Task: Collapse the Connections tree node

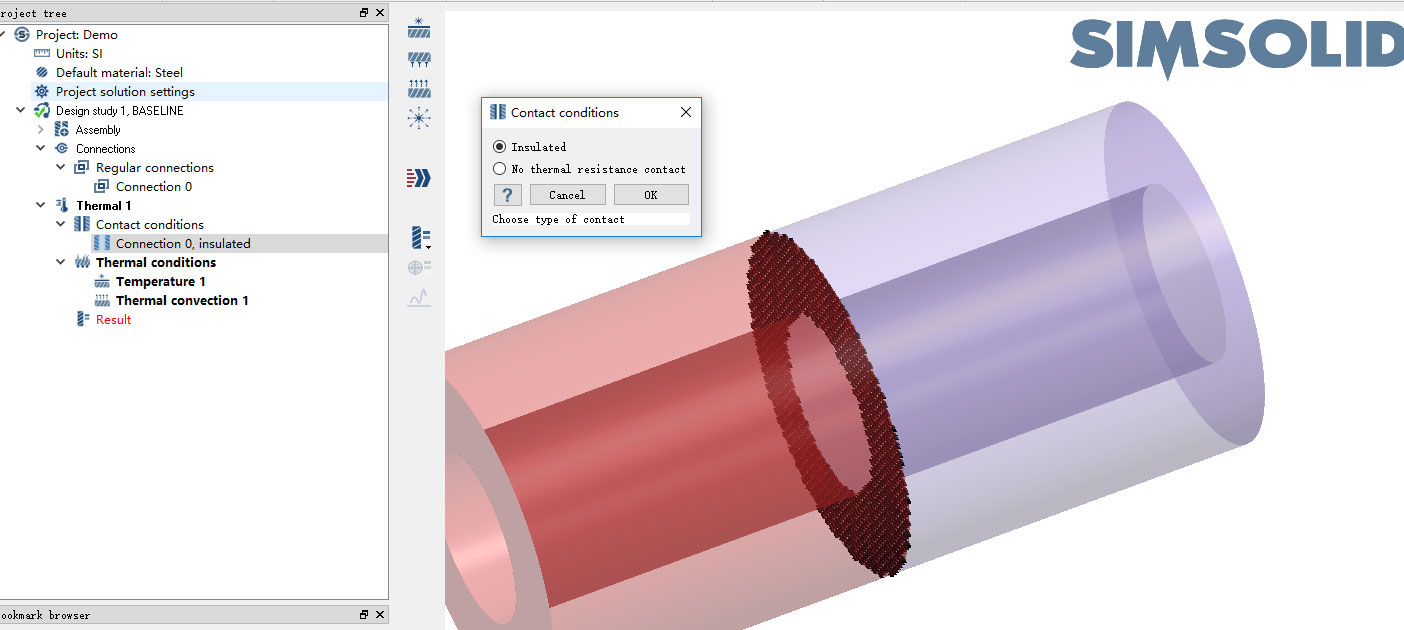Action: pyautogui.click(x=41, y=149)
